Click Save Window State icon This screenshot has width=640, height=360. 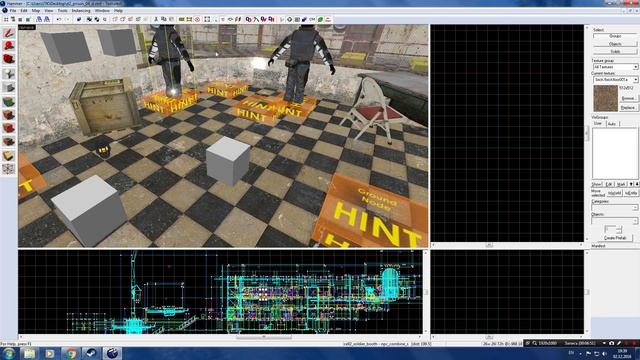coord(47,19)
